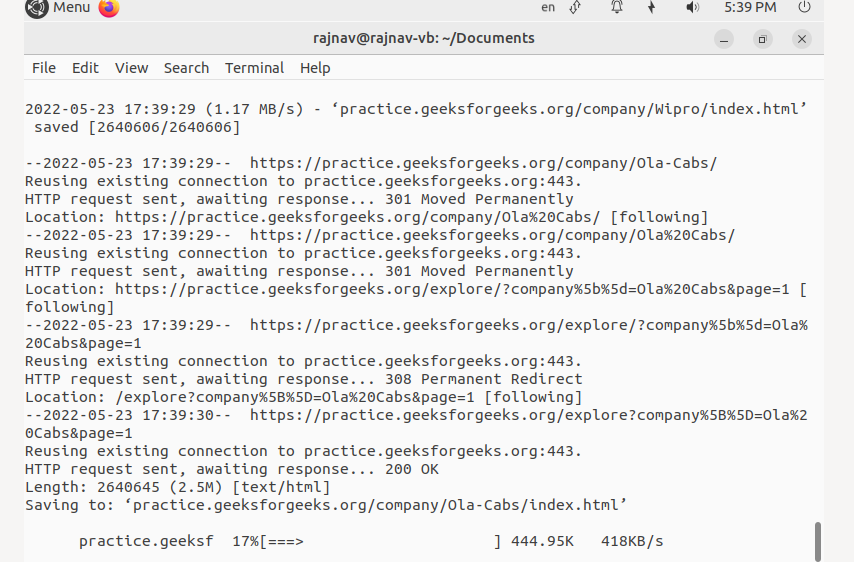Click the explore/?company URL after Location

tap(452, 289)
